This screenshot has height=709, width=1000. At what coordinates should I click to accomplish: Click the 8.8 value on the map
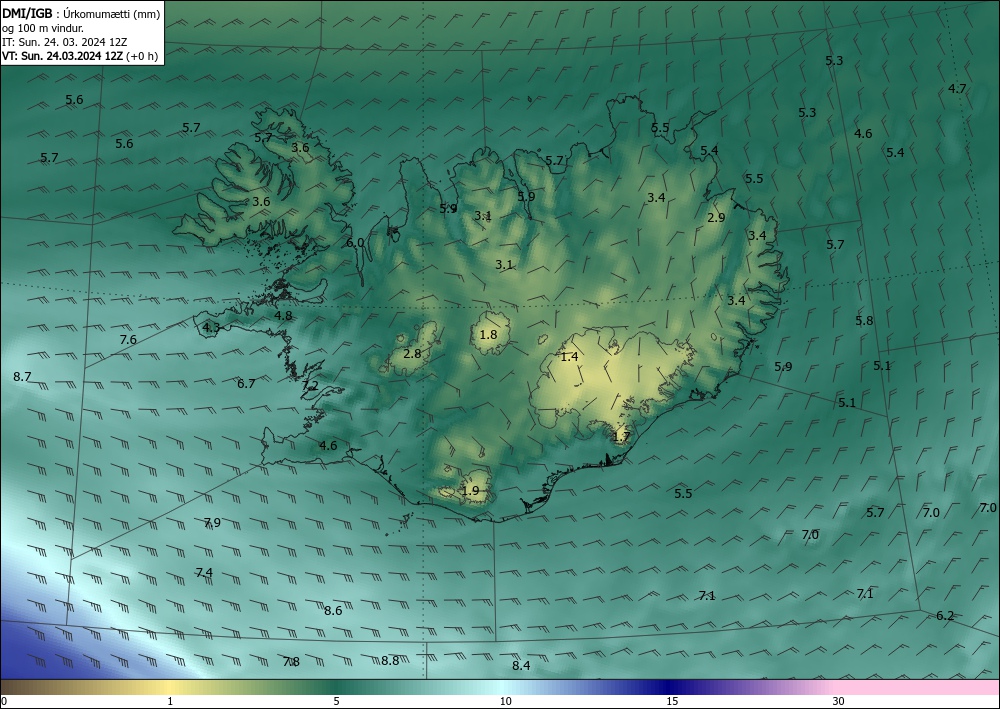pyautogui.click(x=390, y=661)
